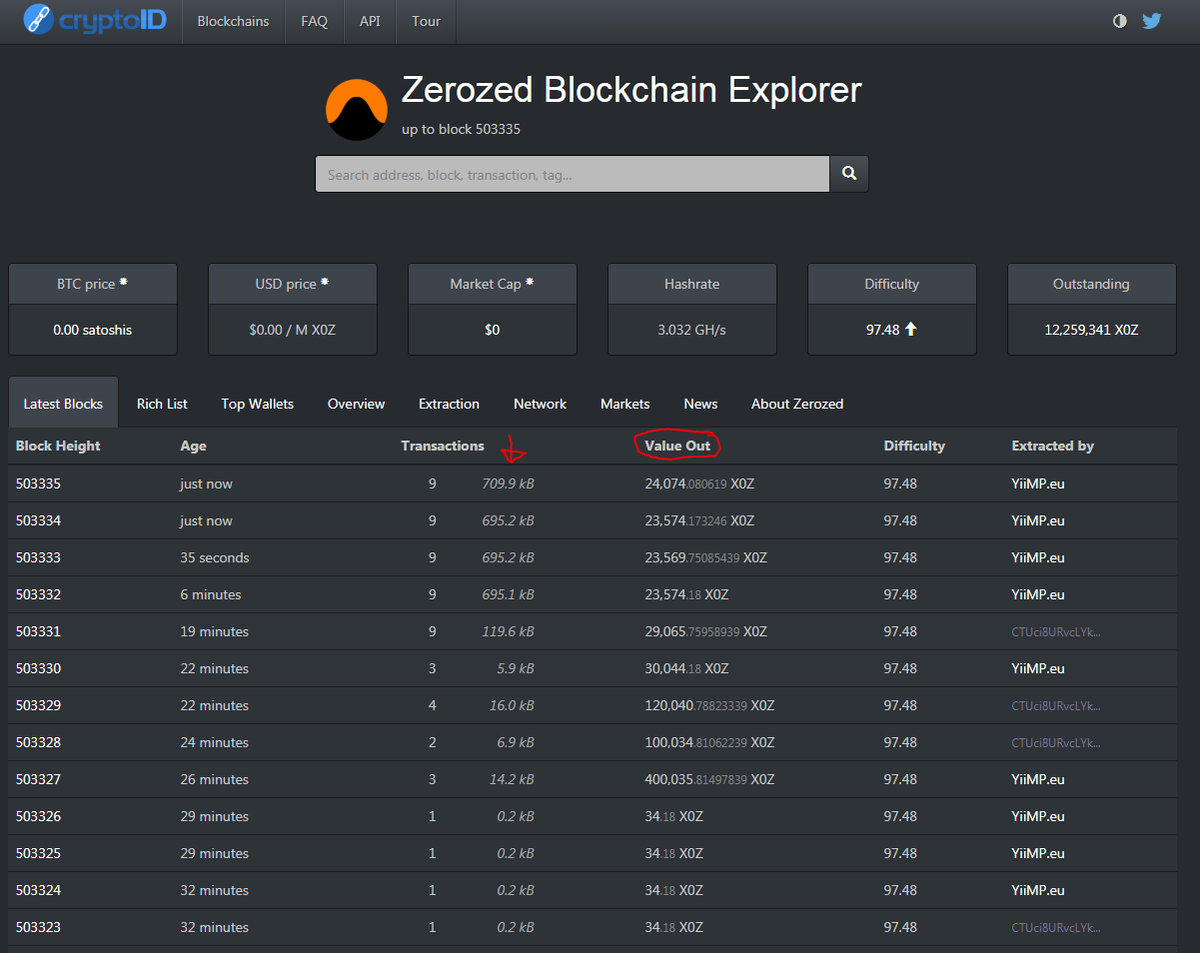Open the Twitter bird icon
The width and height of the screenshot is (1200, 953).
1151,20
